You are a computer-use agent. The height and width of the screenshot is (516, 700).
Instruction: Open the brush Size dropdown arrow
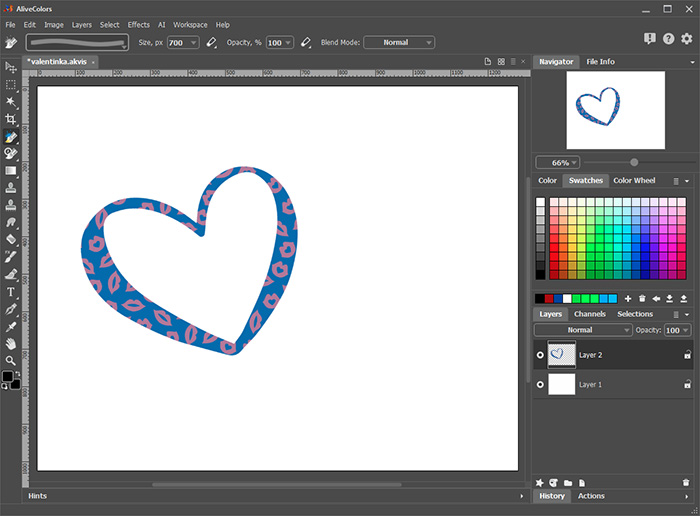point(194,42)
